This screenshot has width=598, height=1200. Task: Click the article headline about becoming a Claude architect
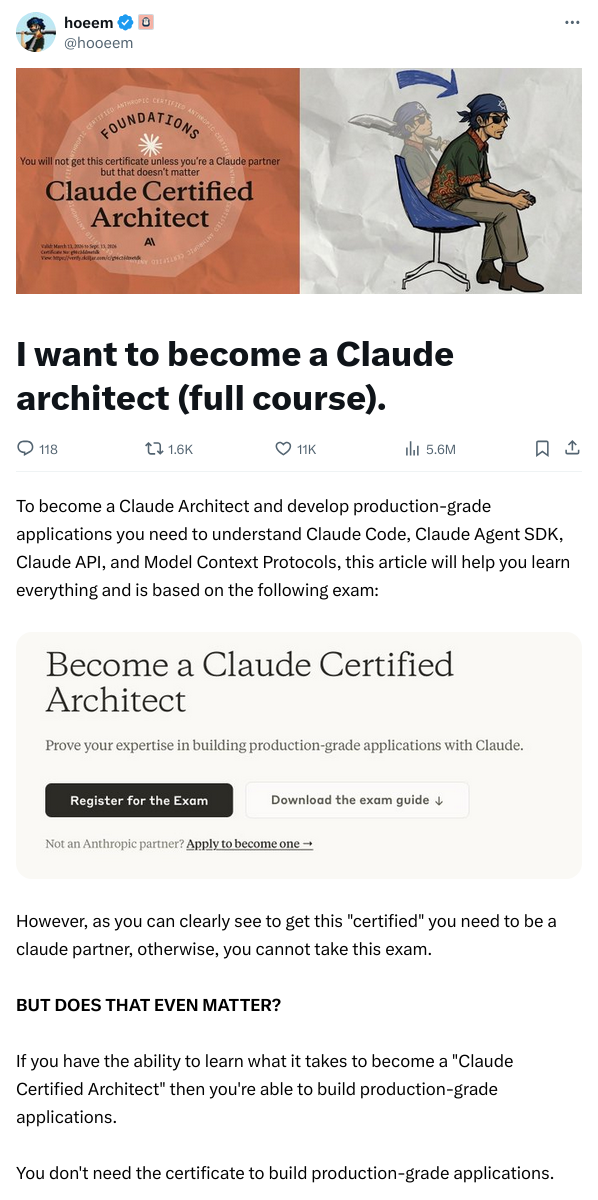[x=235, y=376]
